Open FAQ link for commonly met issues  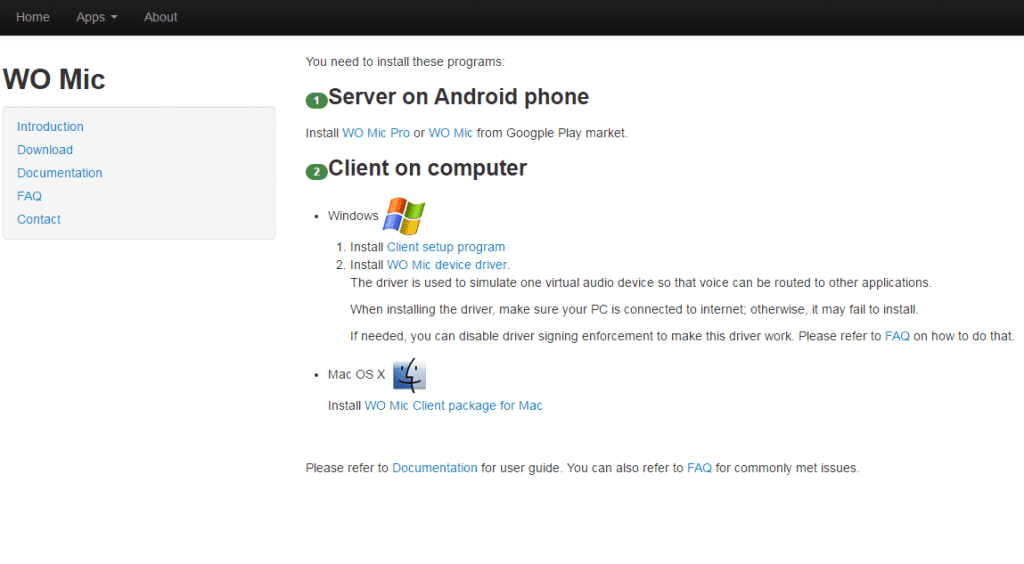[699, 468]
